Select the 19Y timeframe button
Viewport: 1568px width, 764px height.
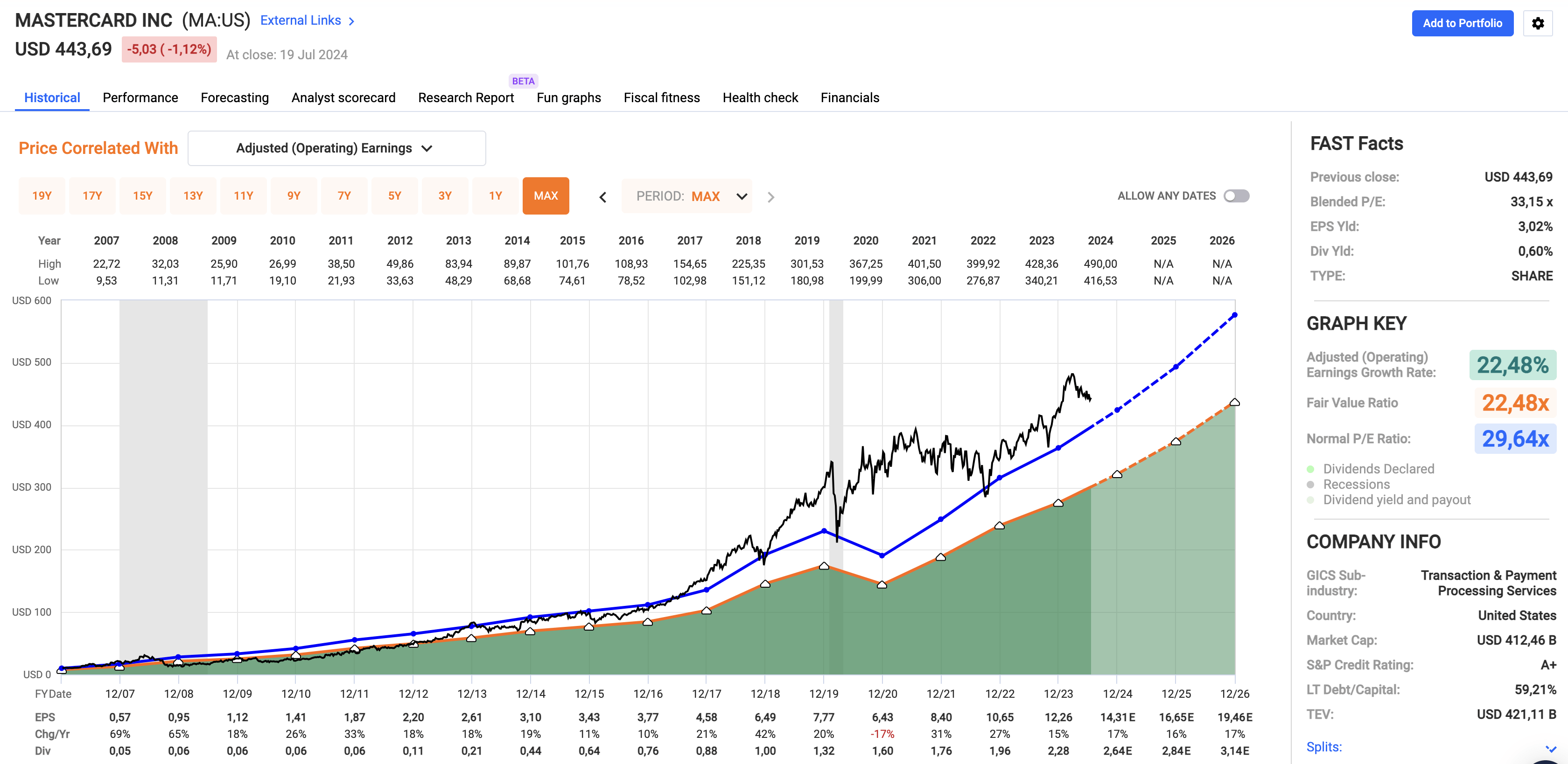(x=42, y=195)
